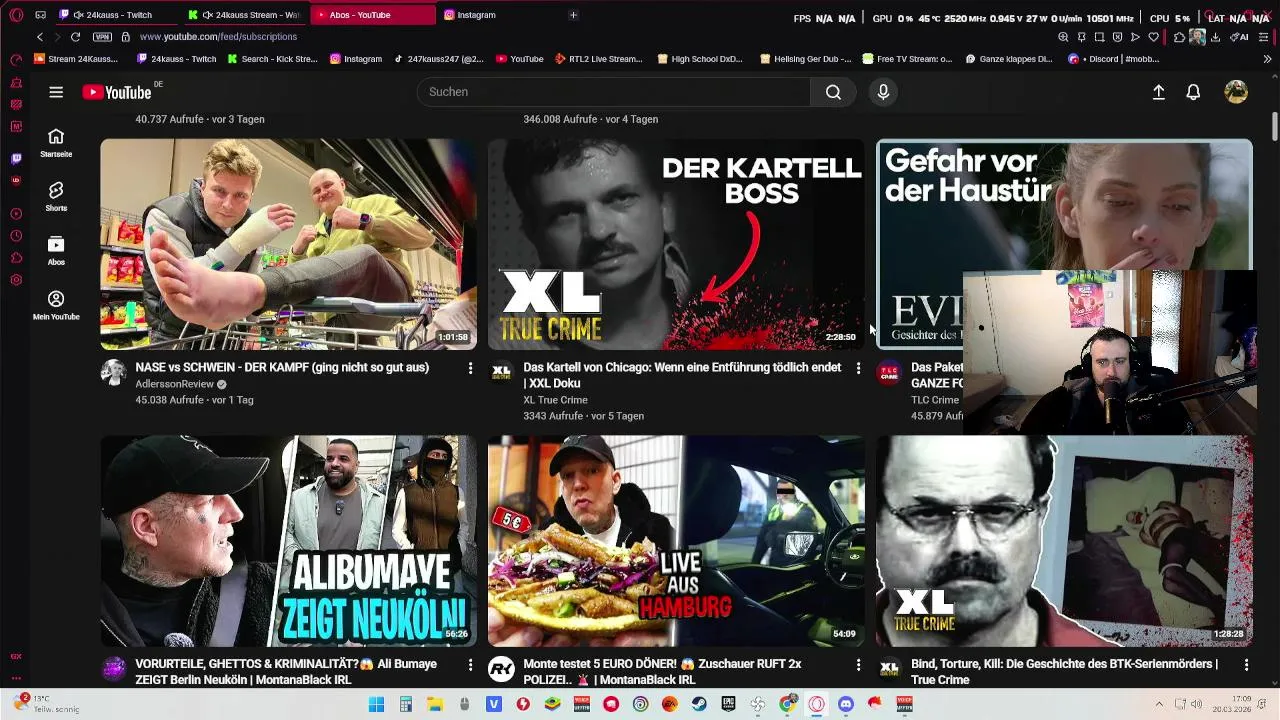This screenshot has height=720, width=1280.
Task: Open the RTL2 Live Stream bookmark
Action: (598, 59)
